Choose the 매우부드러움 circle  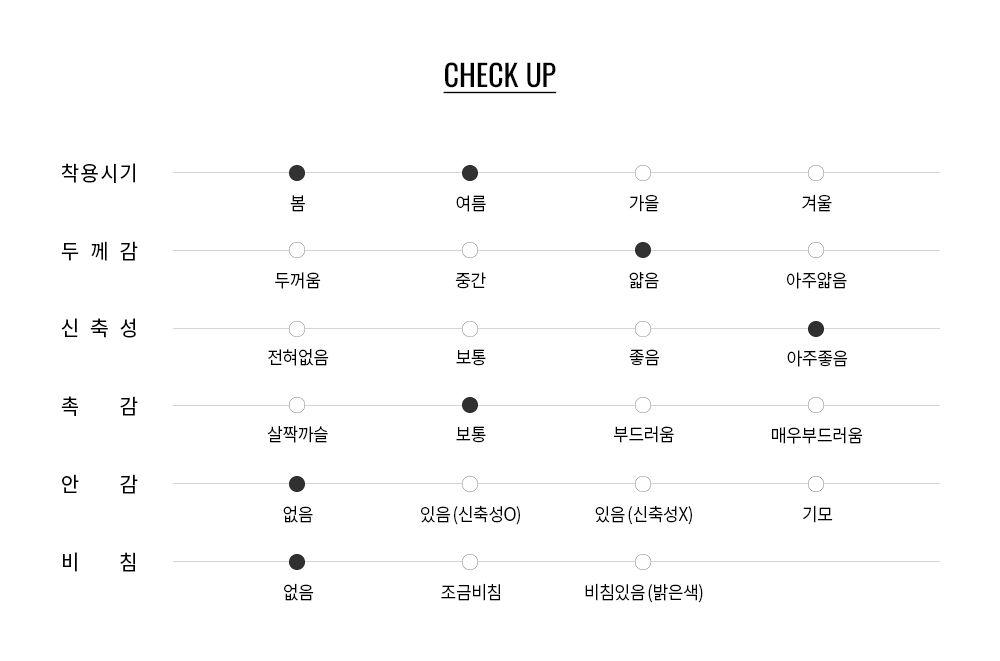click(x=816, y=405)
